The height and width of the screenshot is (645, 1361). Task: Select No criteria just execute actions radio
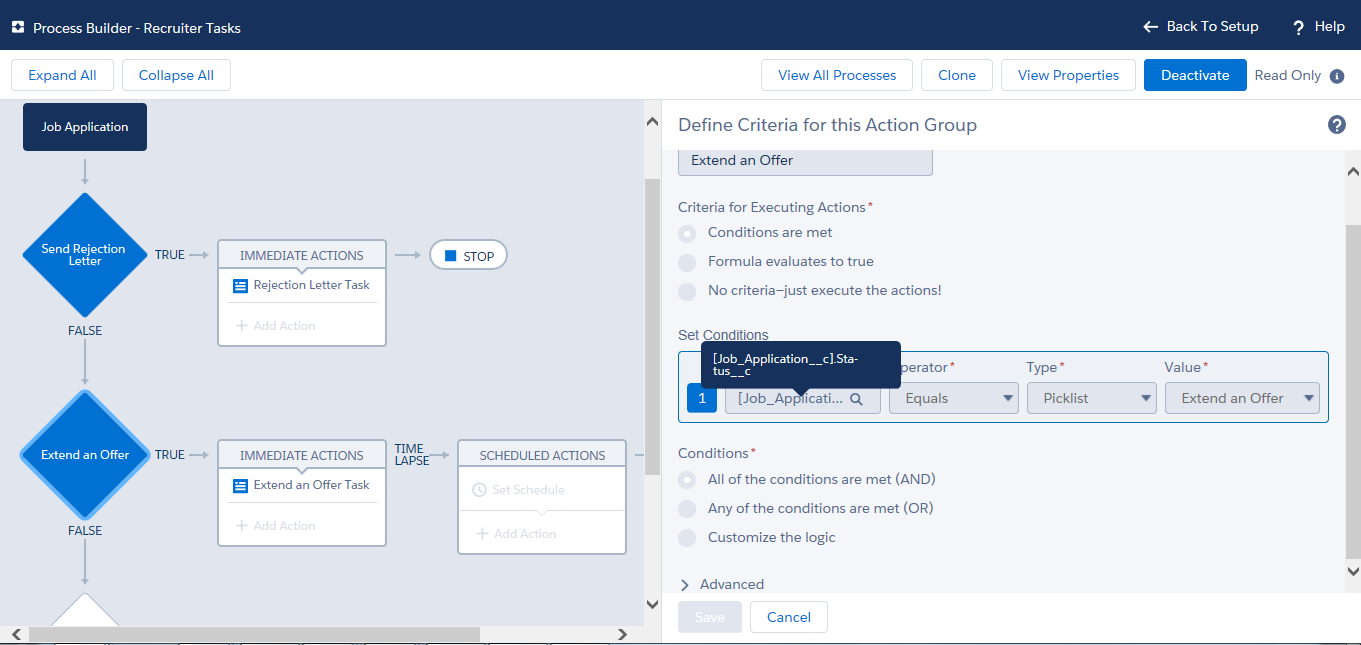[687, 291]
